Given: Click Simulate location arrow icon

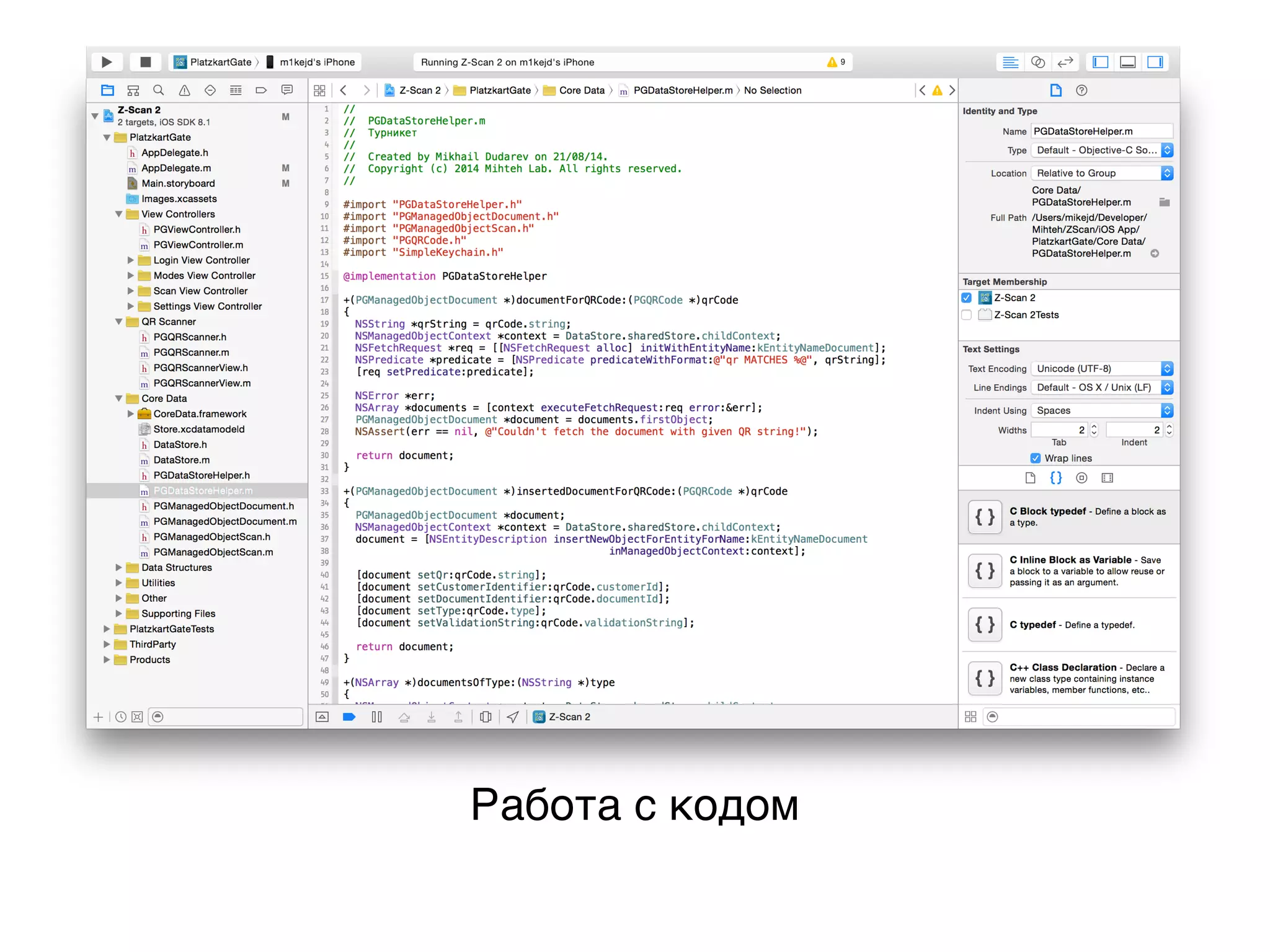Looking at the screenshot, I should click(x=513, y=717).
